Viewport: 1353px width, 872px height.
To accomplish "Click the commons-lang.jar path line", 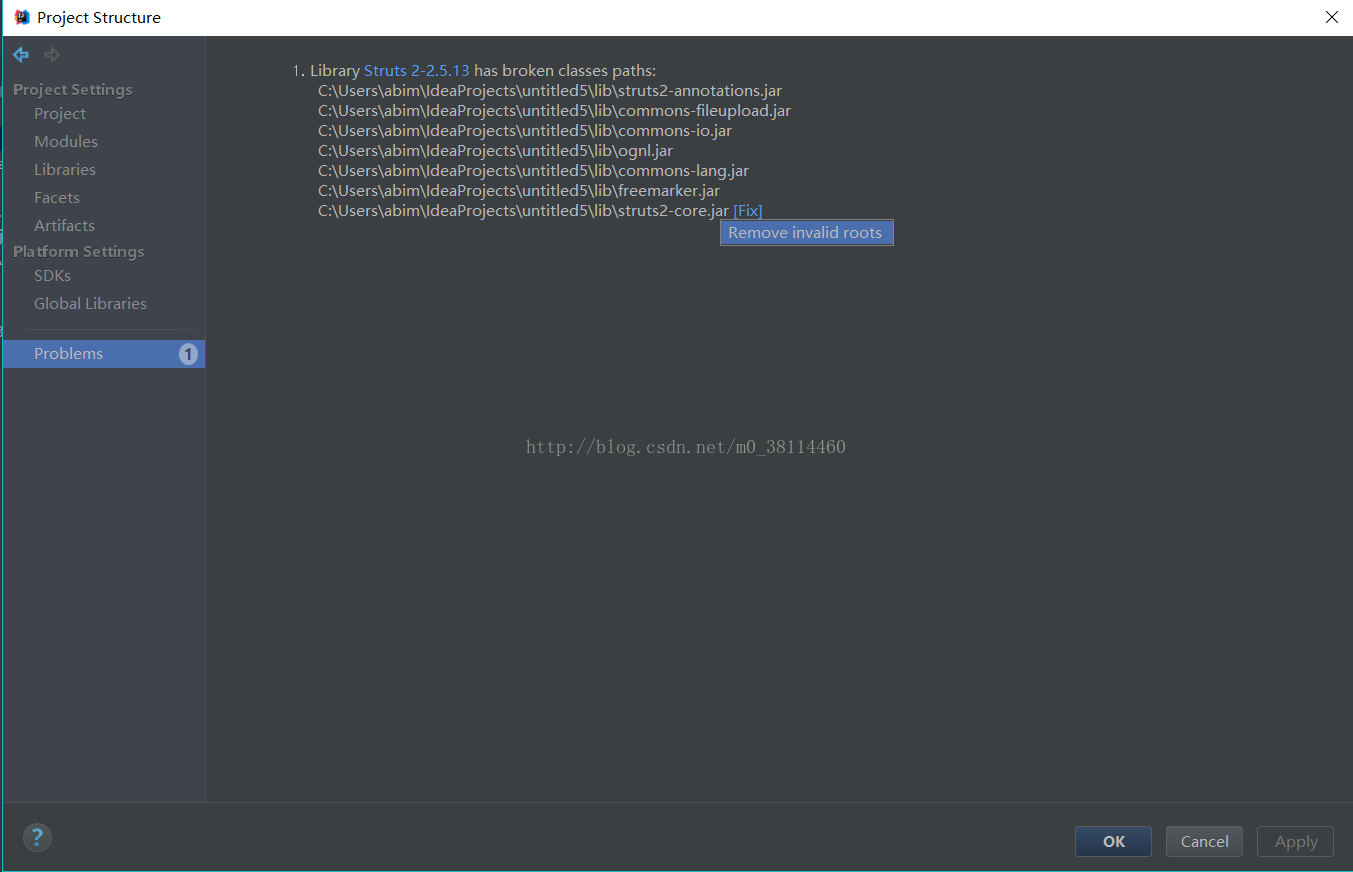I will [533, 171].
